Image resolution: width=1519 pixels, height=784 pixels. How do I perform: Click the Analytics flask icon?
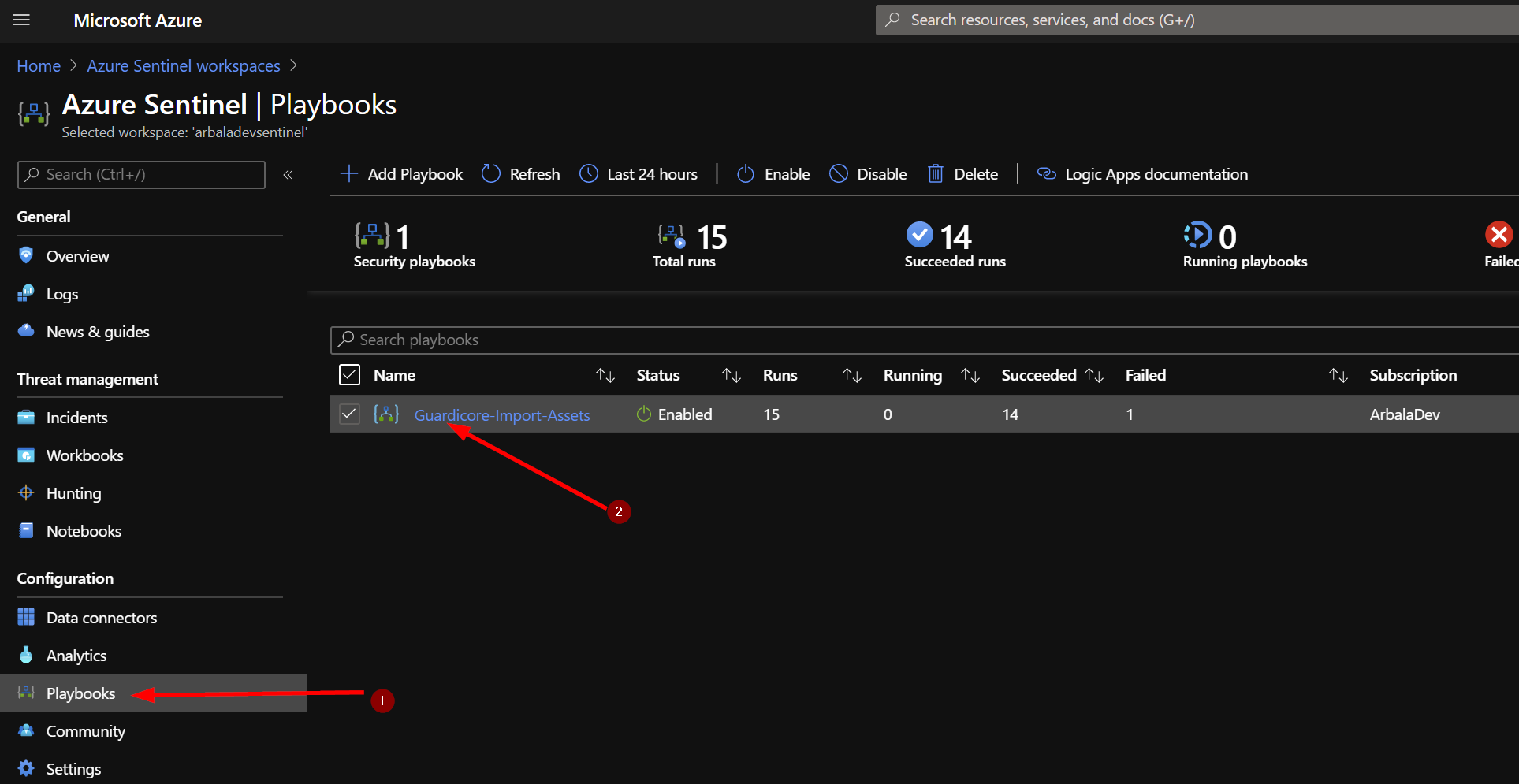[x=26, y=655]
